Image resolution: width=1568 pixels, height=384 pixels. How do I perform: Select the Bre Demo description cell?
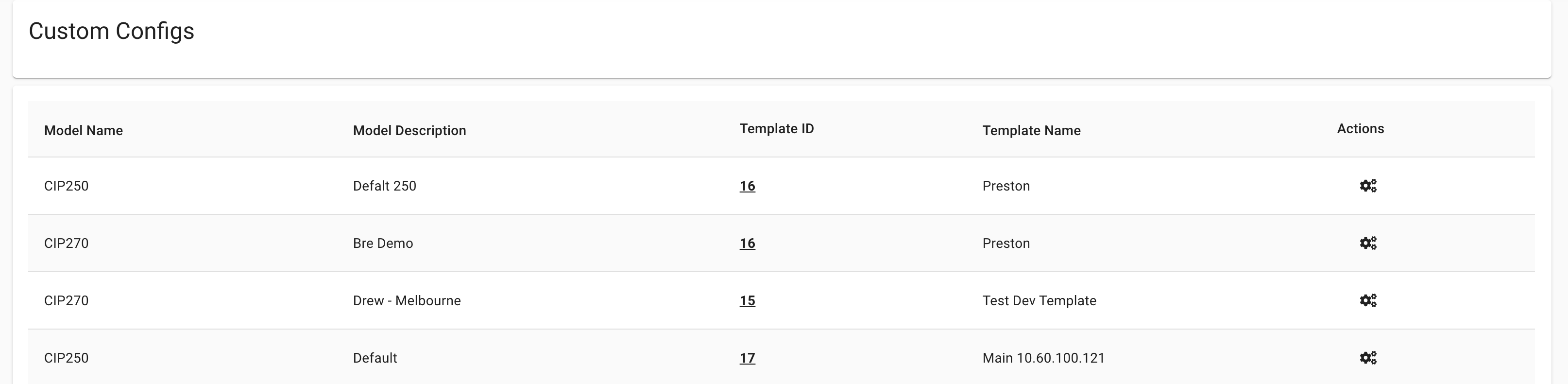click(383, 243)
